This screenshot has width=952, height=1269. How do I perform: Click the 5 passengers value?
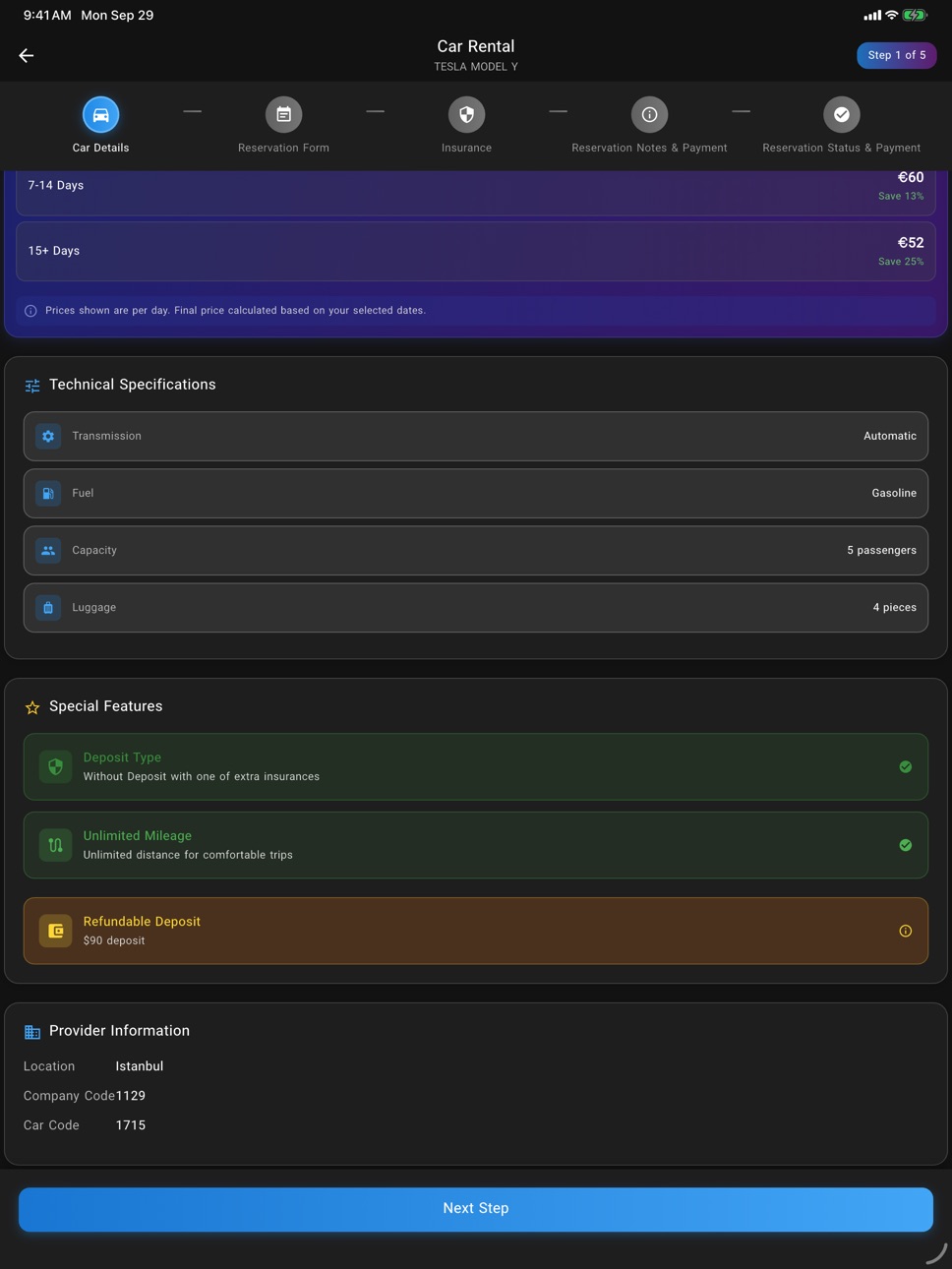coord(881,550)
